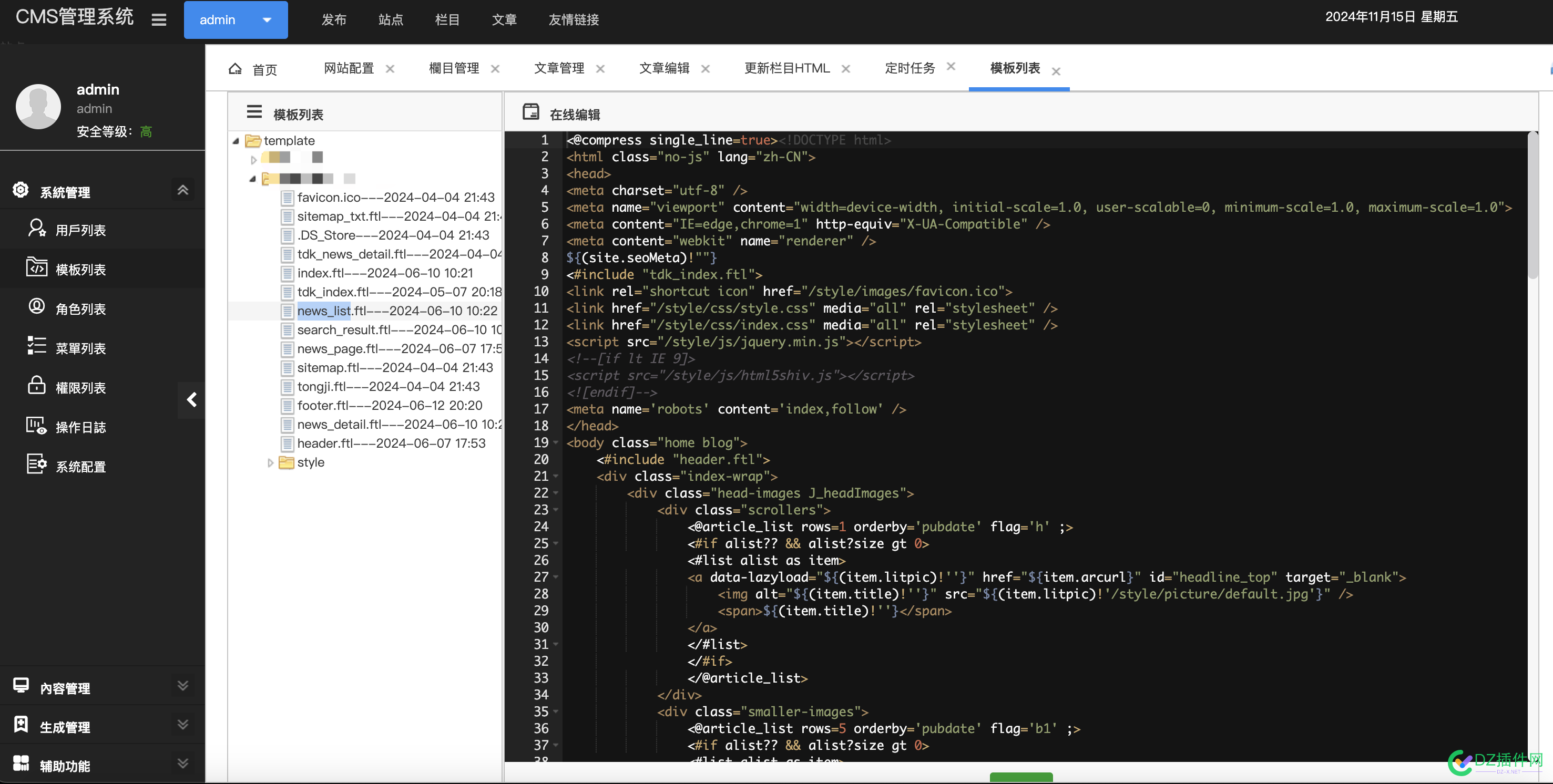Toggle the hamburger menu beside the CMS title
The height and width of the screenshot is (784, 1553).
[x=159, y=20]
